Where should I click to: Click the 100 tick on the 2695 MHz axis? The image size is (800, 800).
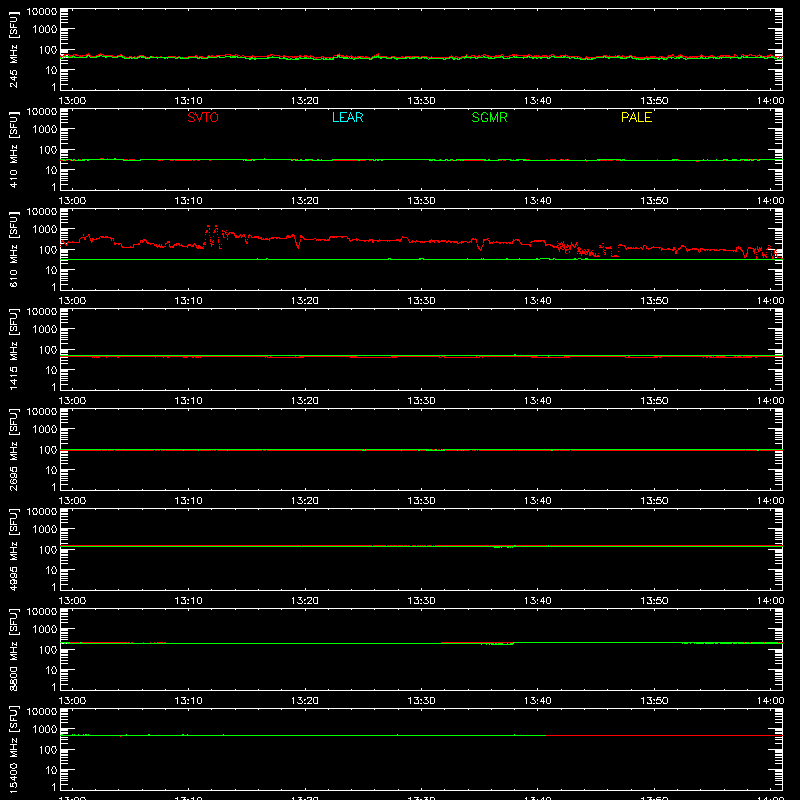click(x=48, y=450)
